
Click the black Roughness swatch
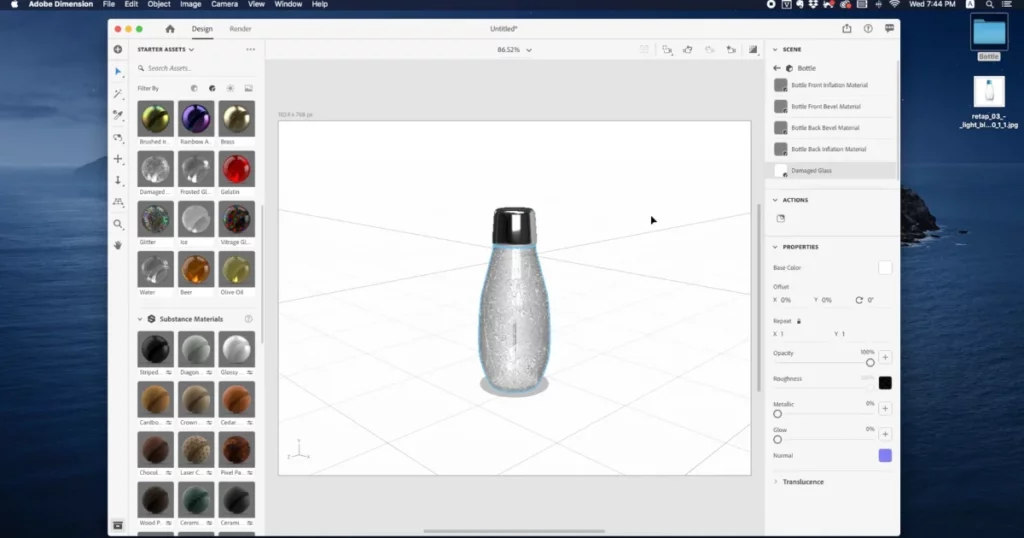click(x=885, y=383)
